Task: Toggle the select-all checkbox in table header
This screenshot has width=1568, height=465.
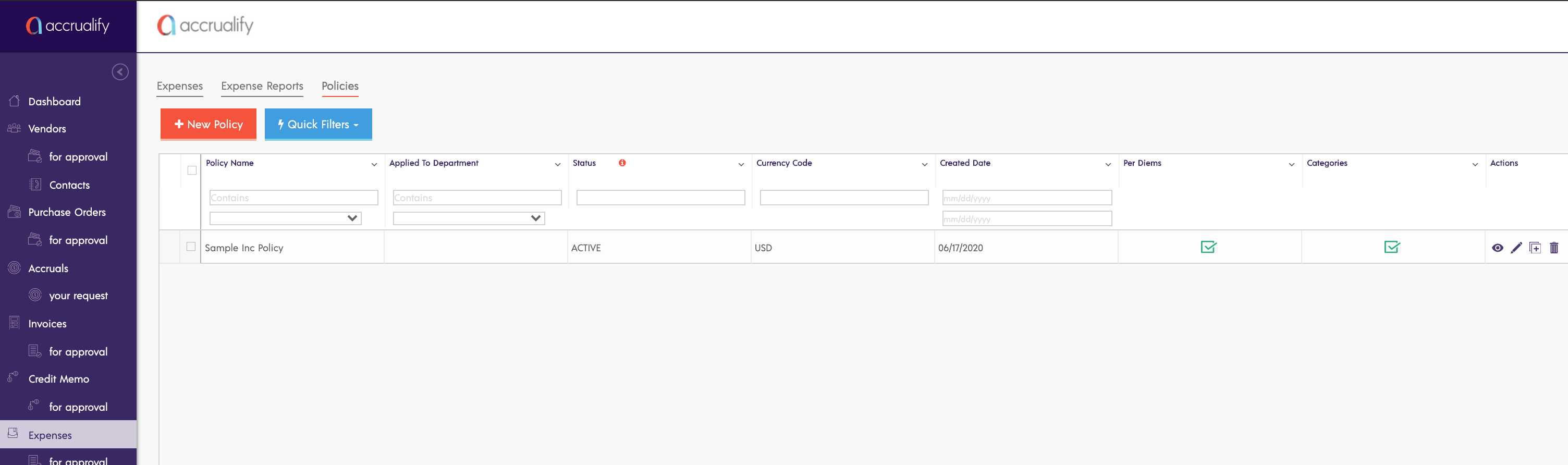Action: pyautogui.click(x=192, y=170)
